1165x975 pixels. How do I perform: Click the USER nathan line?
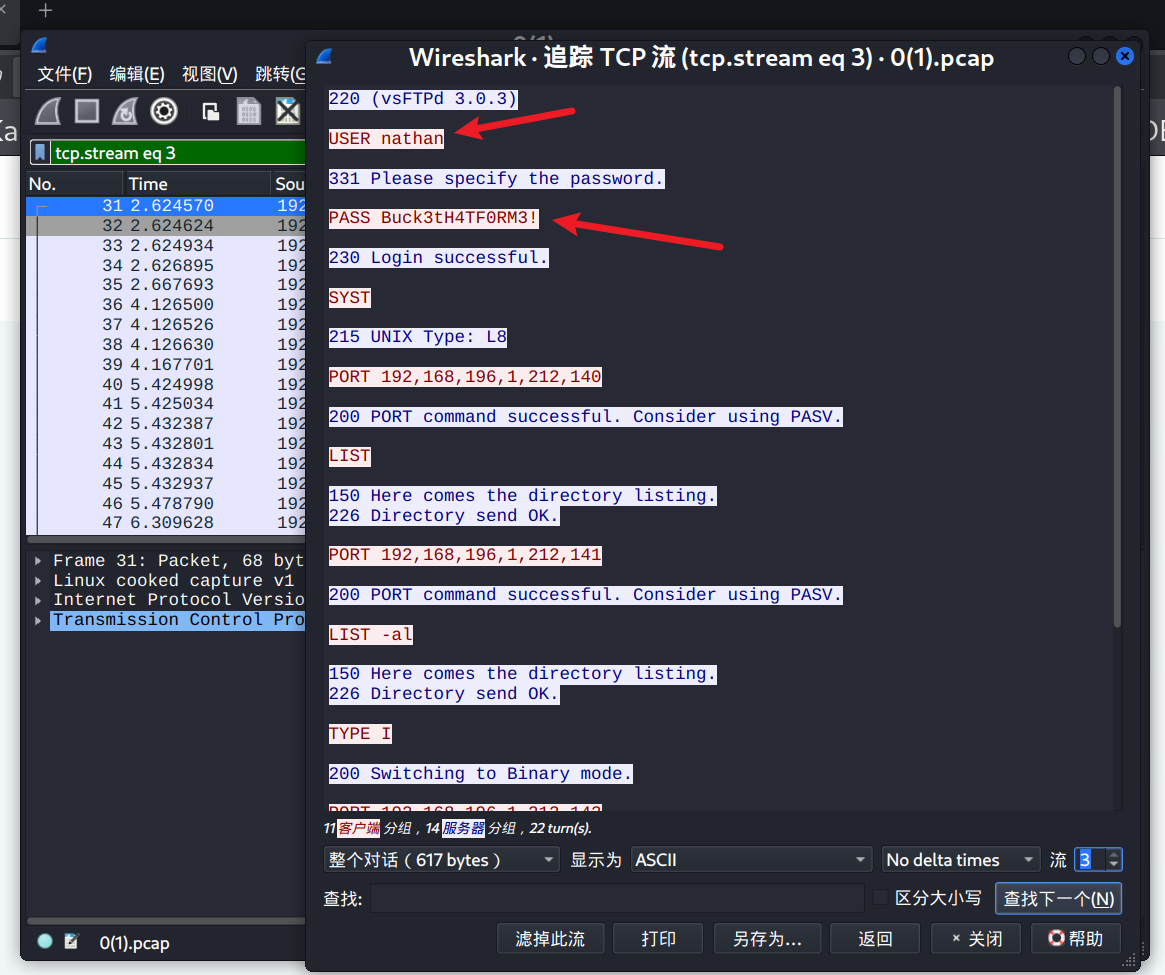[x=386, y=138]
